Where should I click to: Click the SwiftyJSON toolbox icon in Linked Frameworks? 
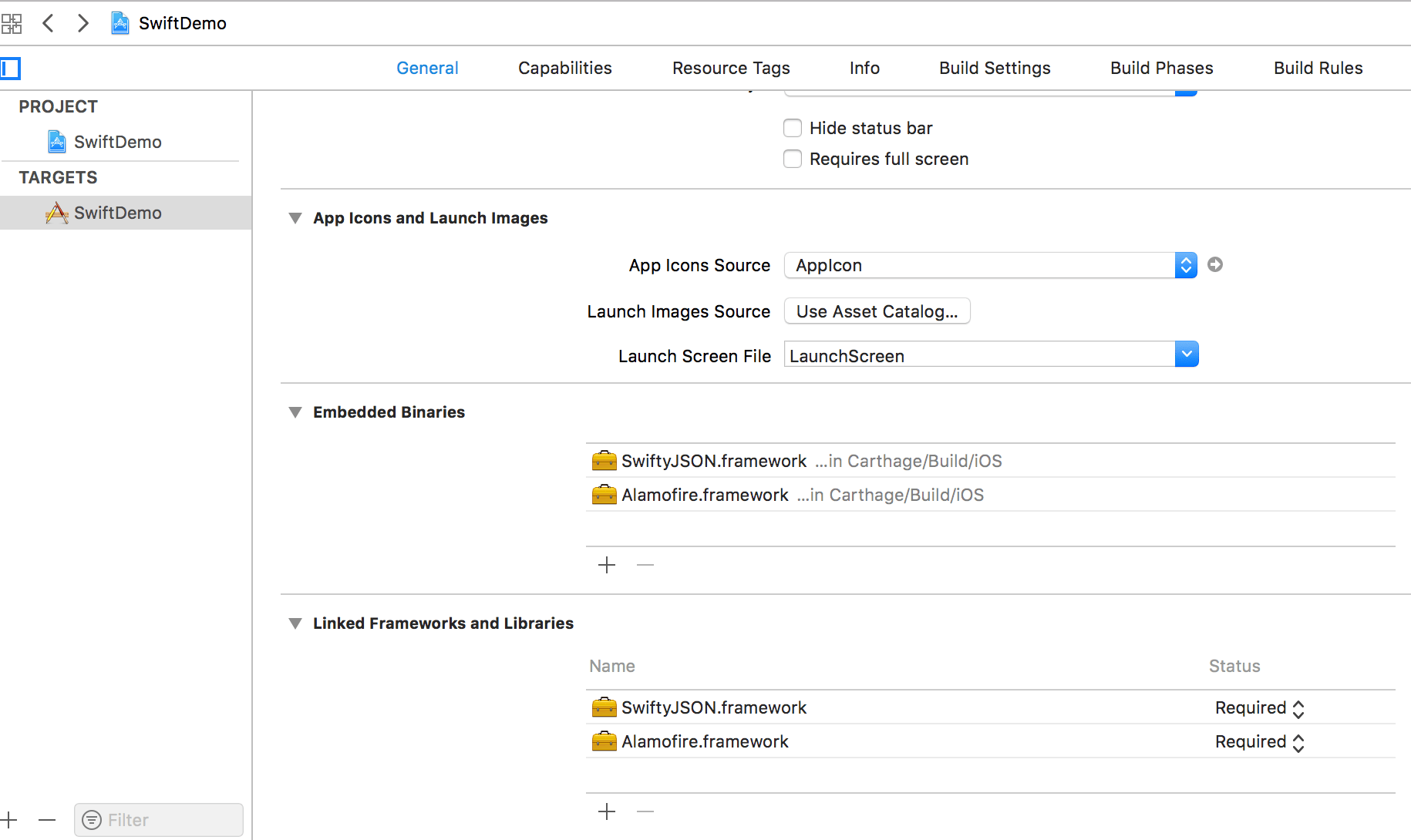pos(604,707)
